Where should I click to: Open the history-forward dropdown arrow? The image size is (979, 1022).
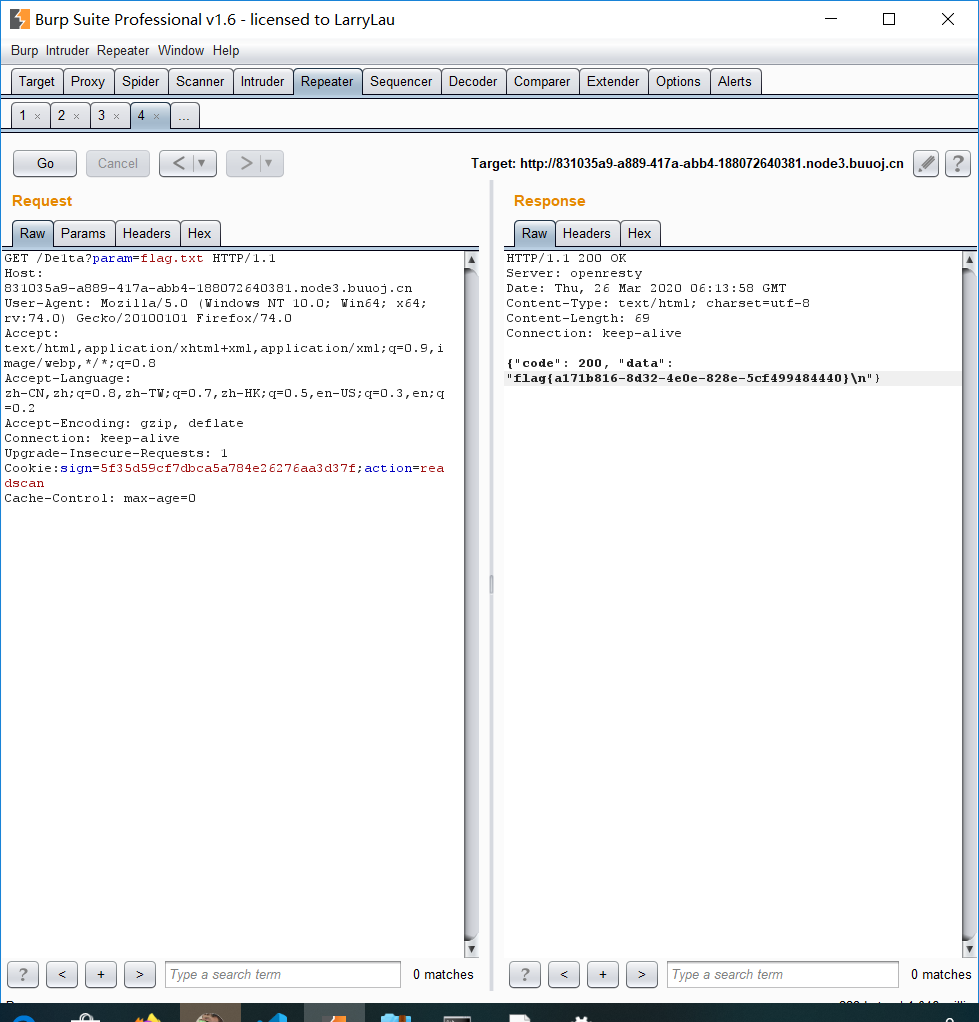point(269,163)
